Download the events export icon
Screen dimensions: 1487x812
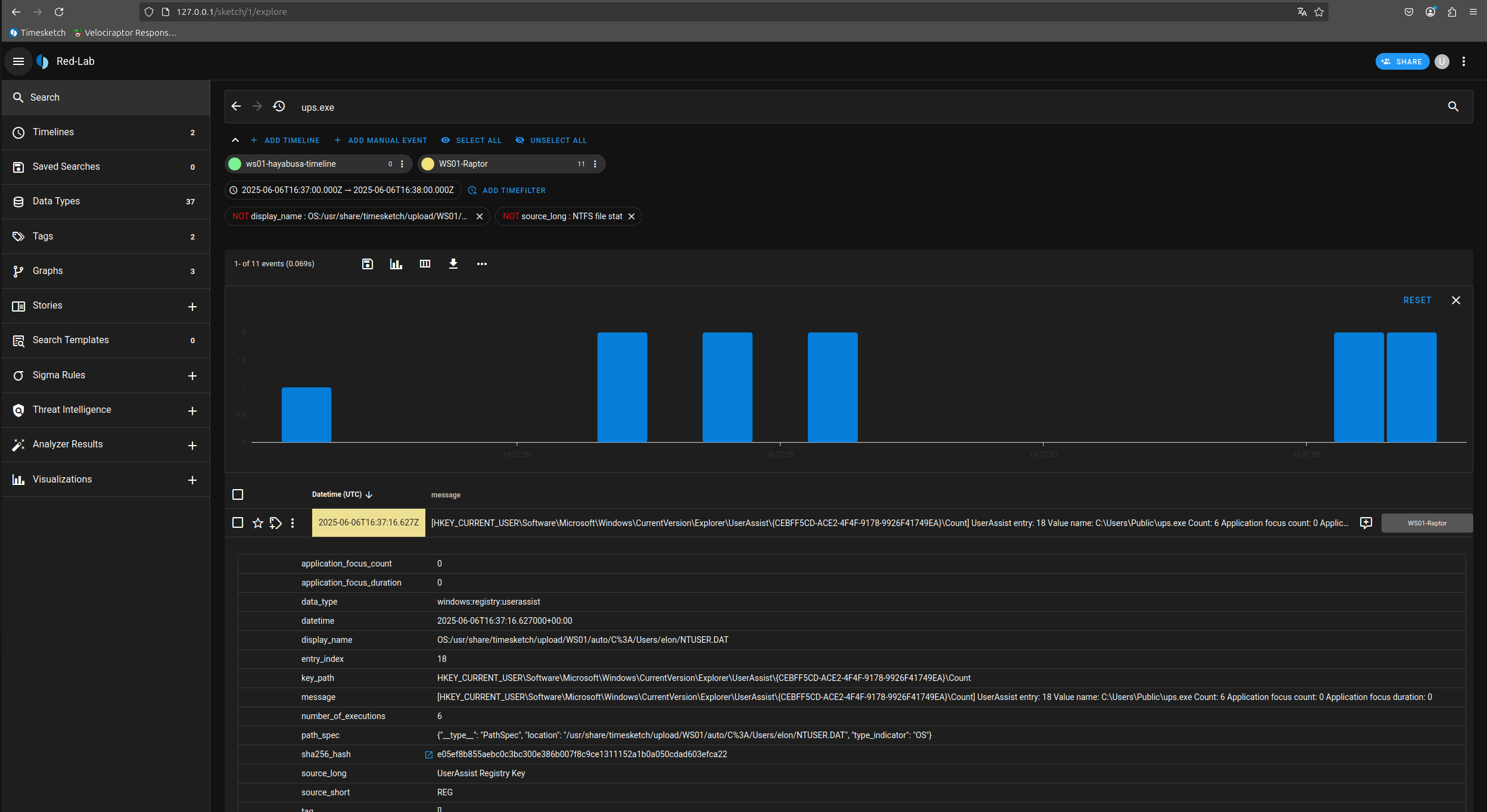tap(453, 264)
